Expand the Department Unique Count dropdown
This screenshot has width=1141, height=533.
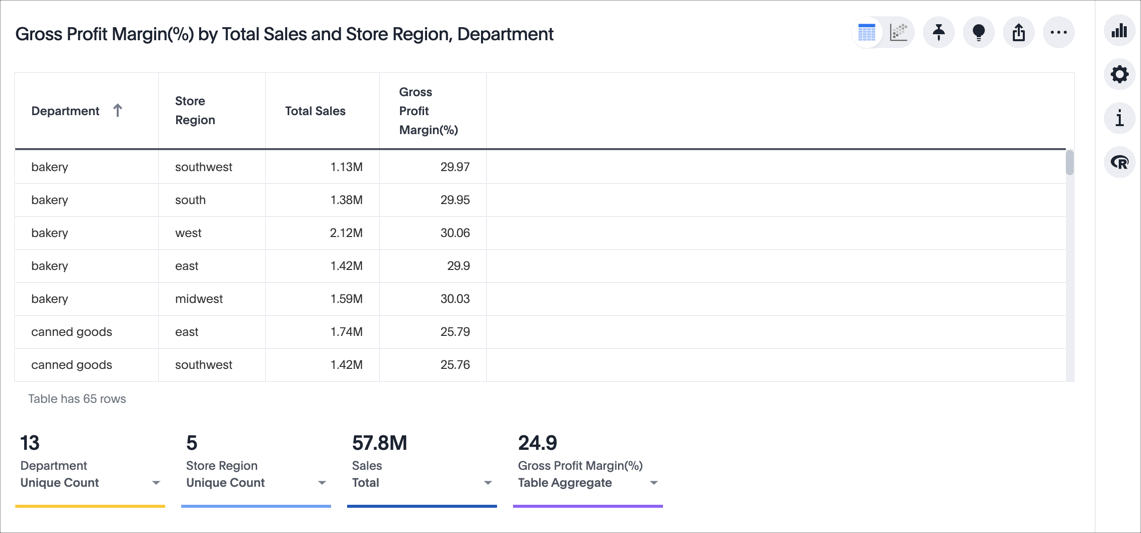(156, 483)
